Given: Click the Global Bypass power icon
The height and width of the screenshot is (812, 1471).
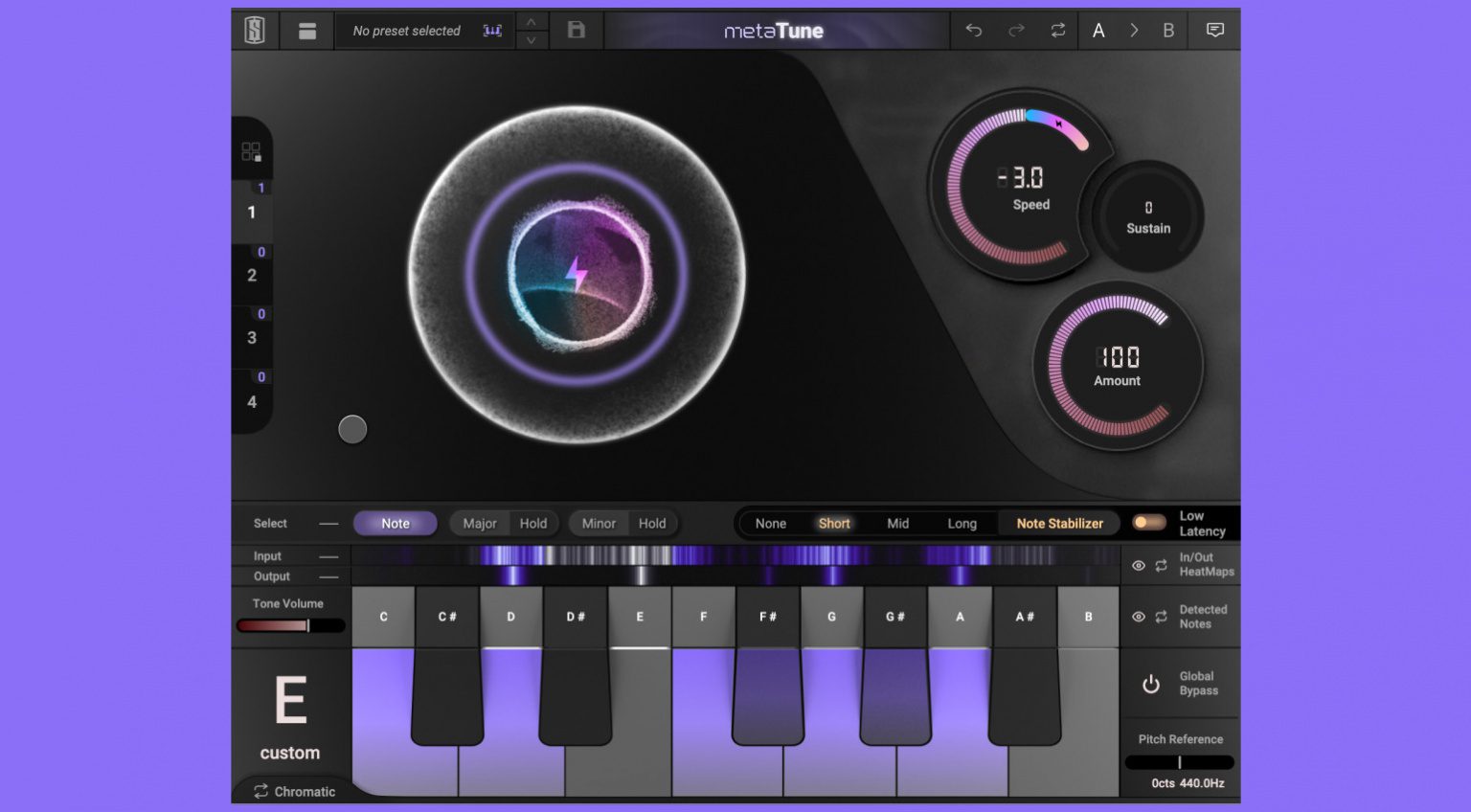Looking at the screenshot, I should tap(1149, 684).
